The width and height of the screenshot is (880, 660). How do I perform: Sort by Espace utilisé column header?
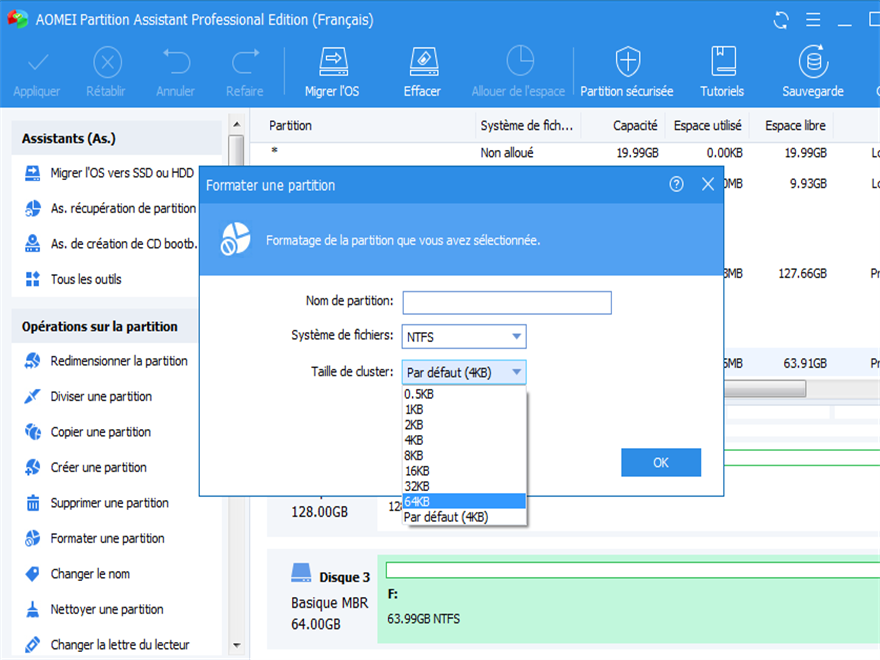(x=707, y=126)
